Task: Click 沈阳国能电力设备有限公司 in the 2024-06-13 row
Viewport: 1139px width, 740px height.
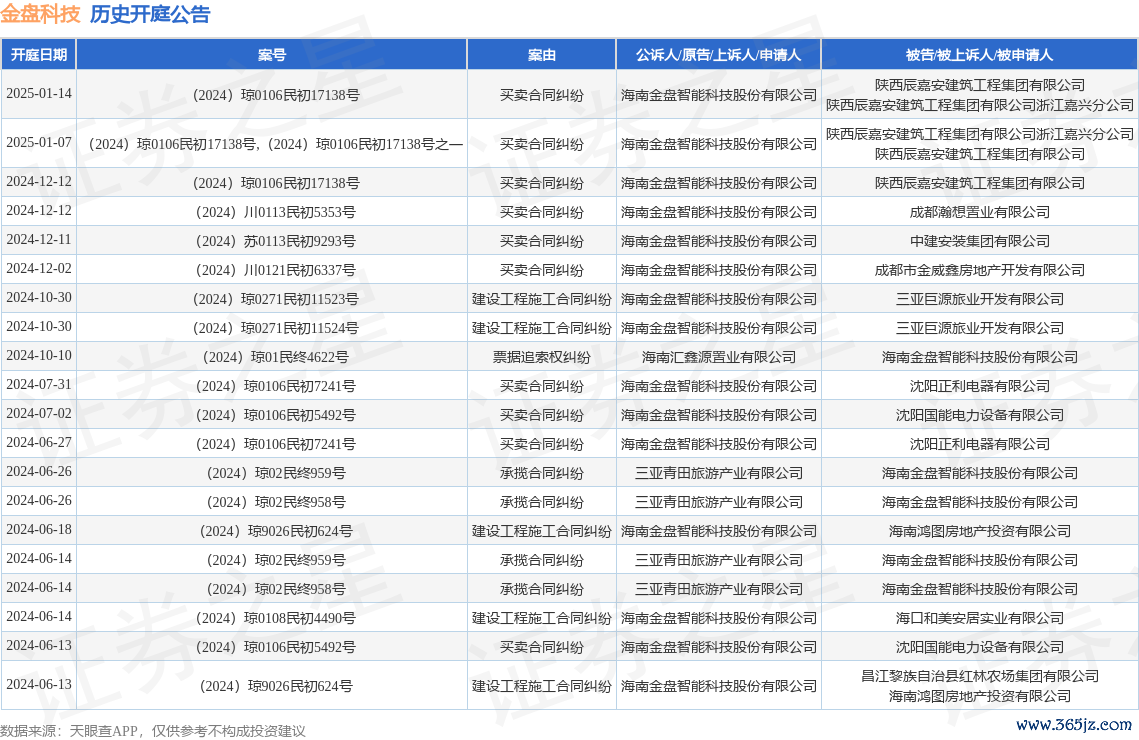Action: (x=979, y=648)
